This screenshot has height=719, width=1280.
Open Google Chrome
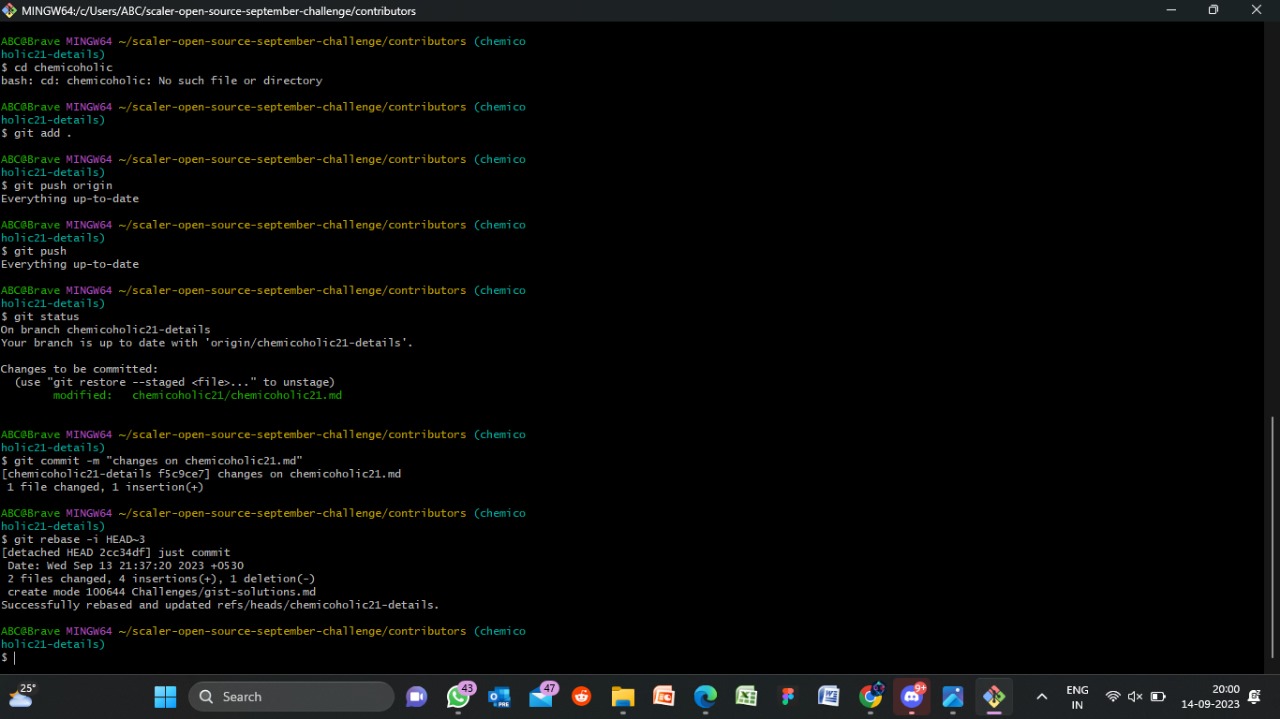tap(871, 696)
